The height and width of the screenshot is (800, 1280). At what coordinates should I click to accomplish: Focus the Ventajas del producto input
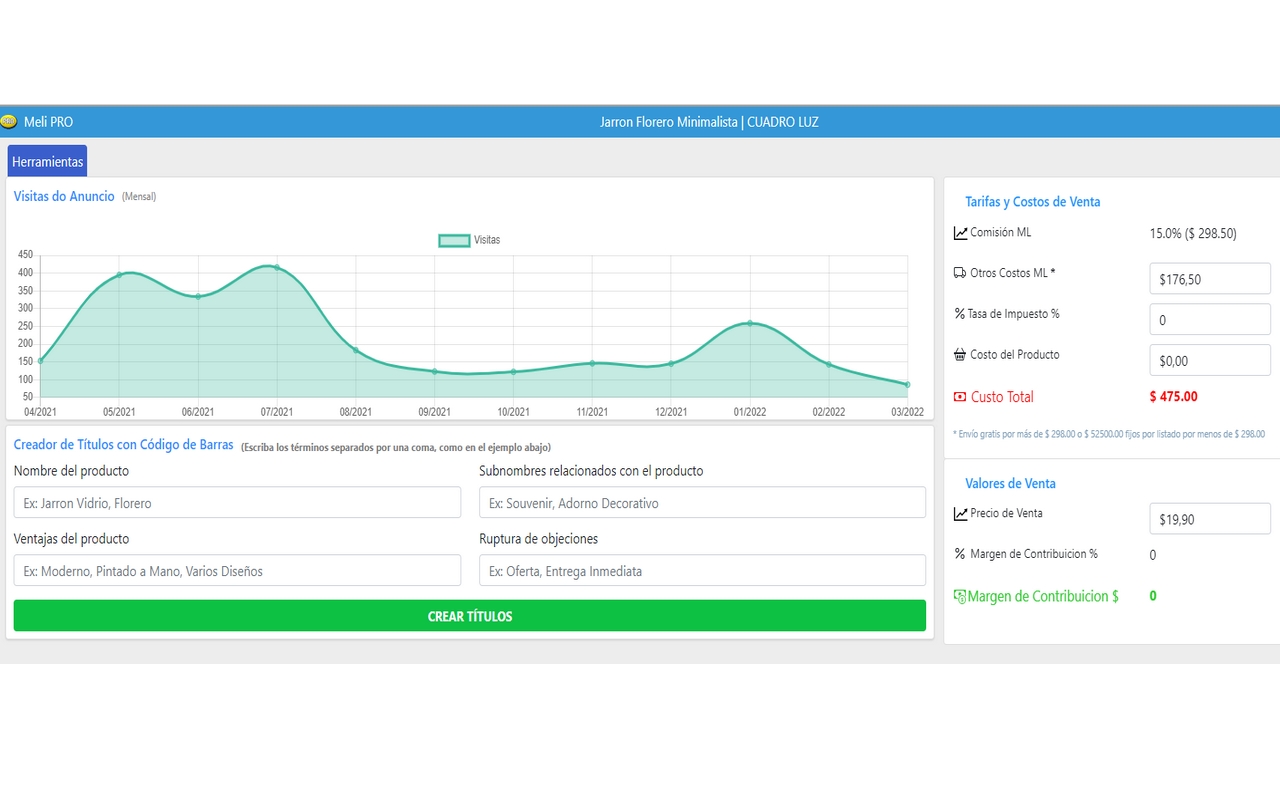(237, 570)
